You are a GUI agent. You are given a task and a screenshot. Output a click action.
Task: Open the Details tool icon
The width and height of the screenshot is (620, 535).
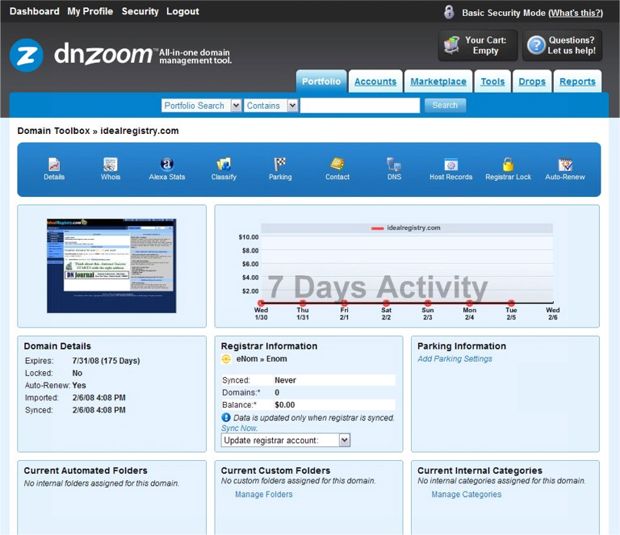pyautogui.click(x=54, y=164)
